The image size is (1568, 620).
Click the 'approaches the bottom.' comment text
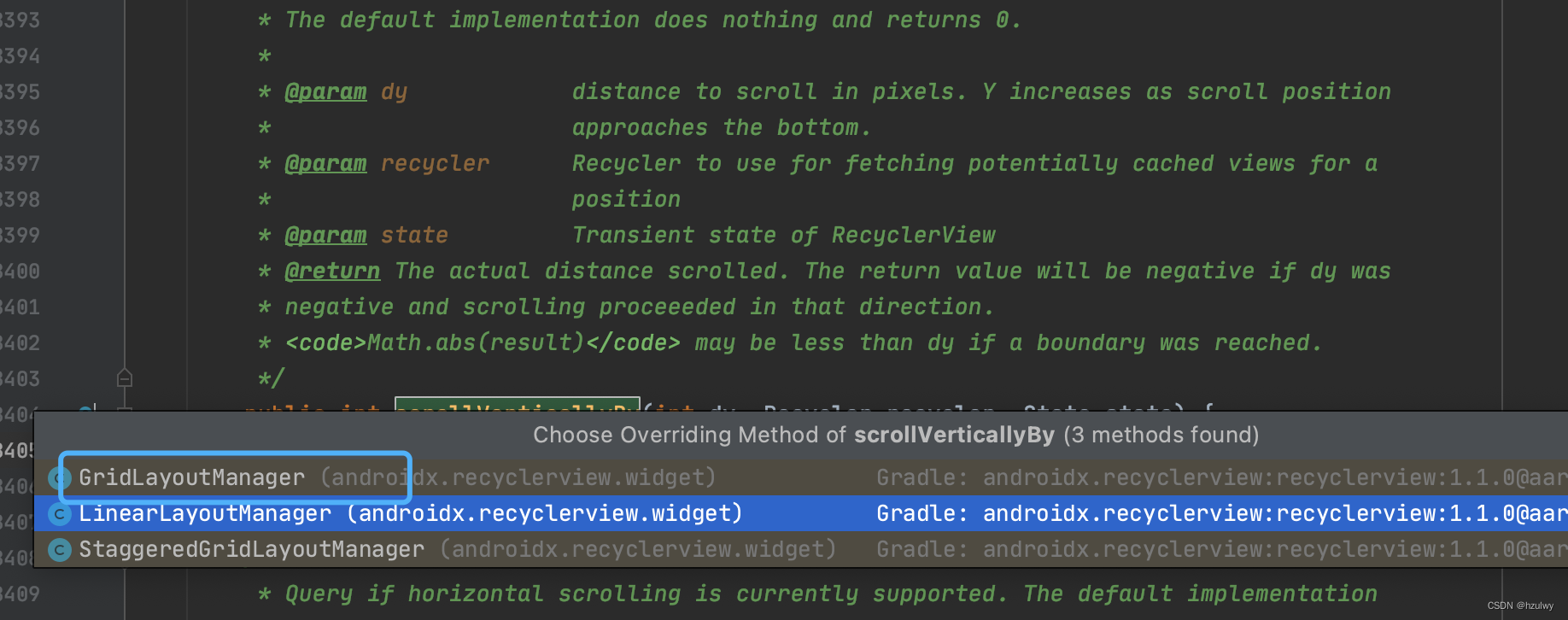pos(722,127)
